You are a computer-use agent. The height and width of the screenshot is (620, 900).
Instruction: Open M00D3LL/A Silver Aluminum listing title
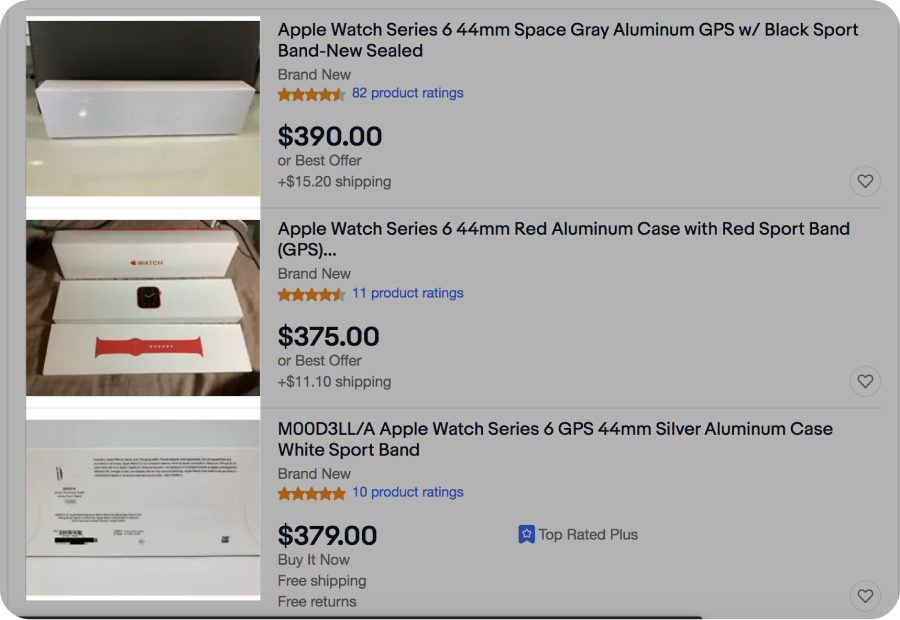554,439
